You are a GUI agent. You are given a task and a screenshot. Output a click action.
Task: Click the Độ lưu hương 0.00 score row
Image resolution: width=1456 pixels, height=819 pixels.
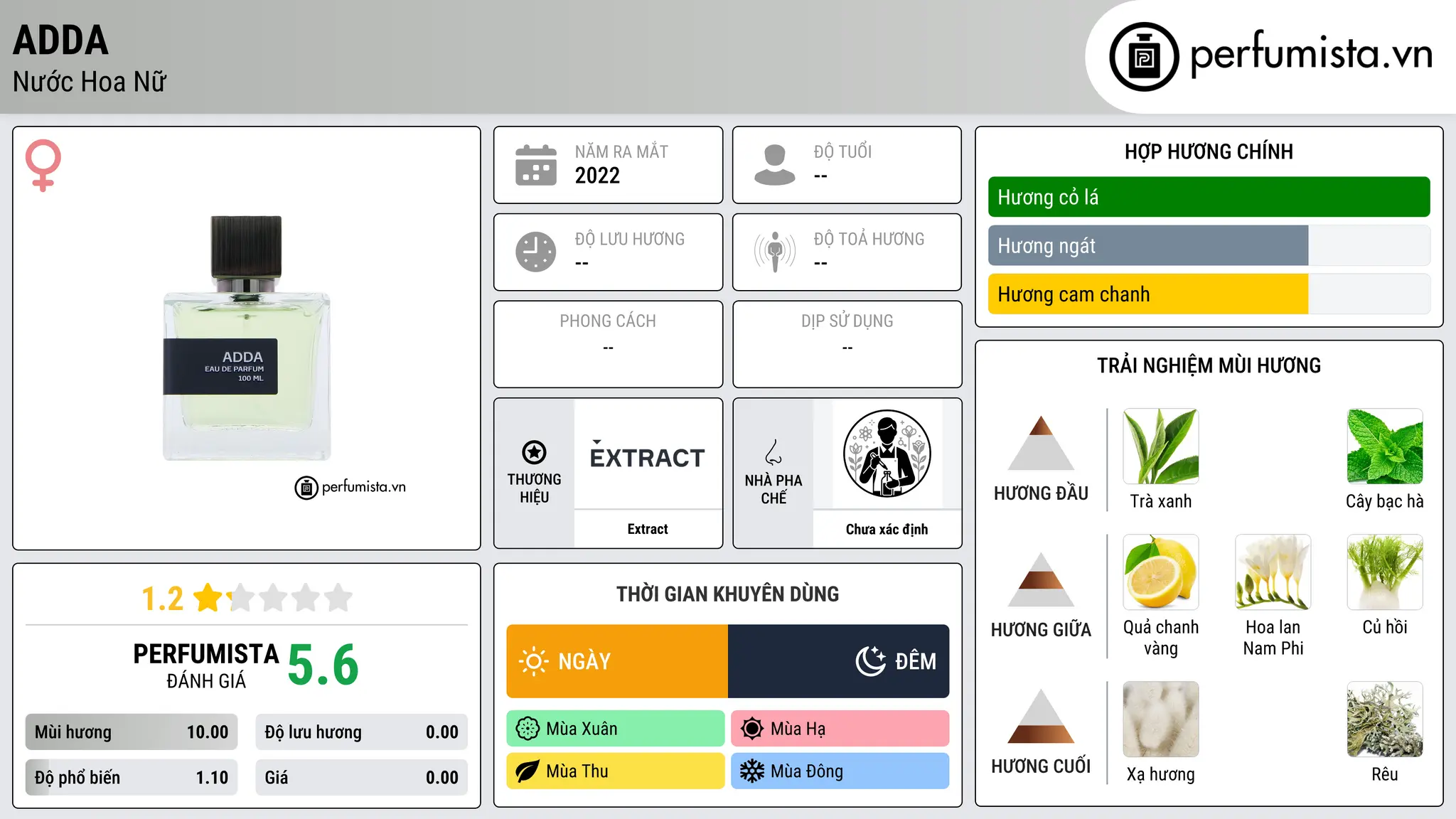pyautogui.click(x=362, y=732)
